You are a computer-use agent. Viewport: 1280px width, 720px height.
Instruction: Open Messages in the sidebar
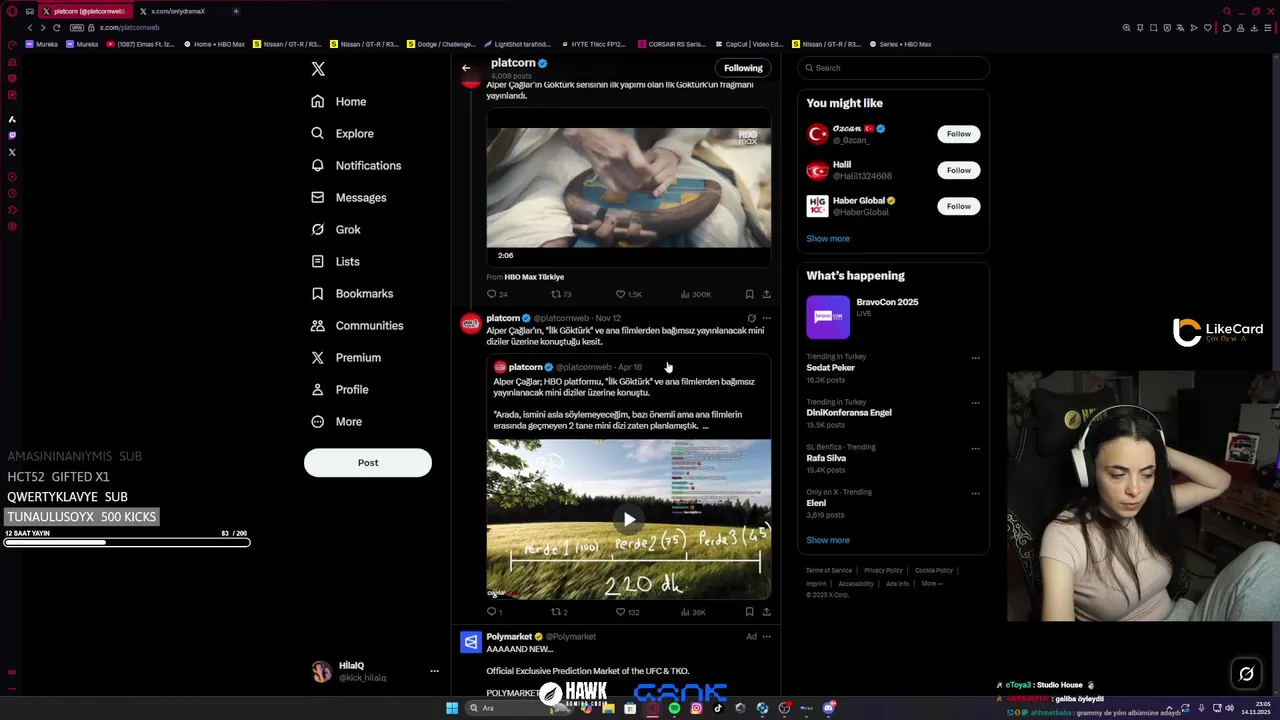pos(348,198)
